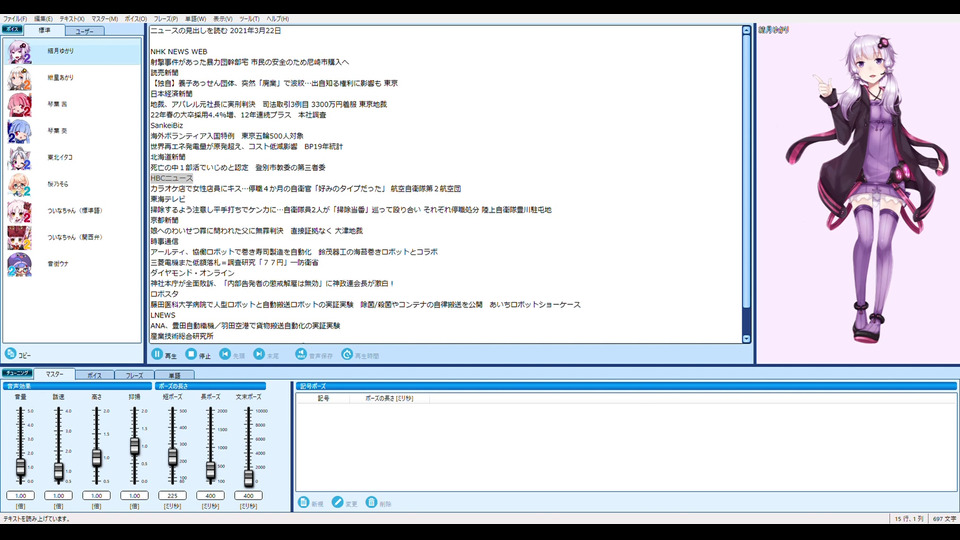
Task: Click the 抑揚 value field showing 1.00
Action: tap(134, 495)
